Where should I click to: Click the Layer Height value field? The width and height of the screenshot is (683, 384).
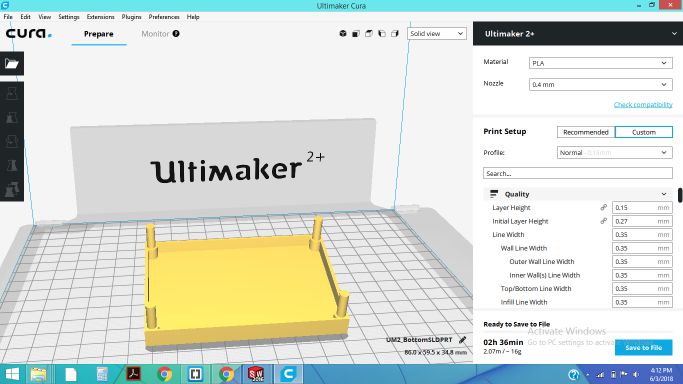tap(642, 208)
